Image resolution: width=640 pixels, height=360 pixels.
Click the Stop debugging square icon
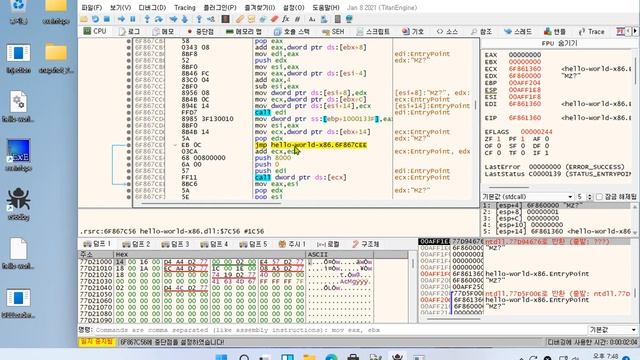pos(107,19)
